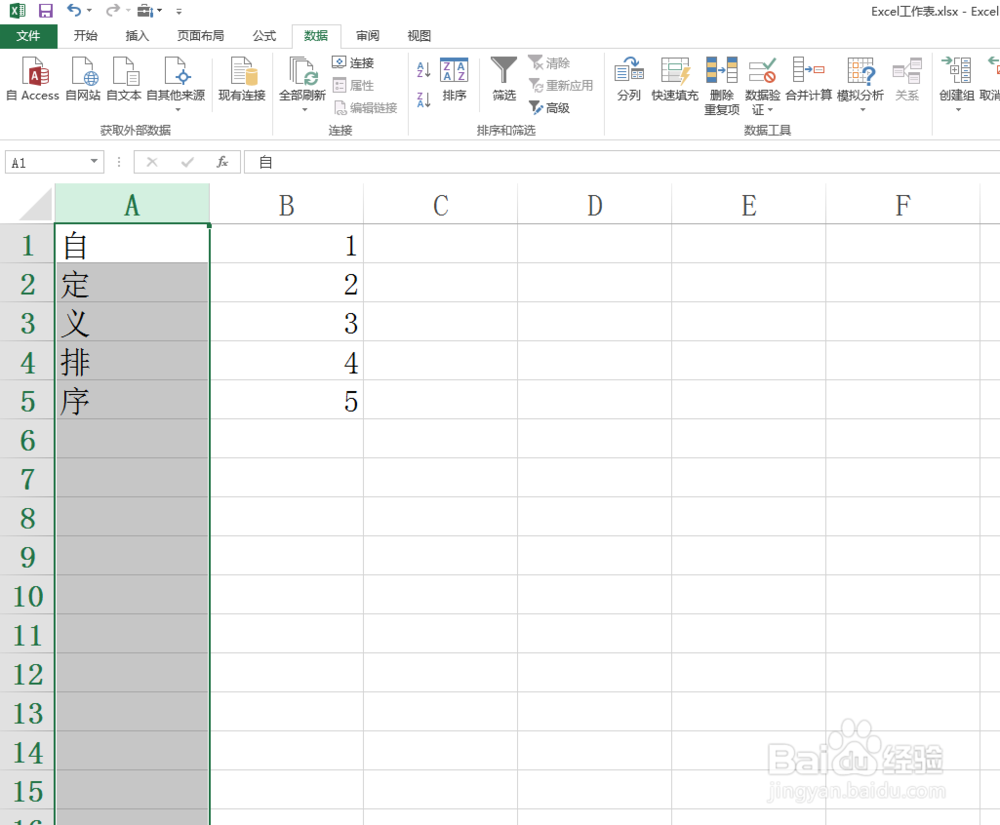Toggle the Filter (筛选) funnel
Viewport: 1000px width, 825px height.
coord(504,78)
